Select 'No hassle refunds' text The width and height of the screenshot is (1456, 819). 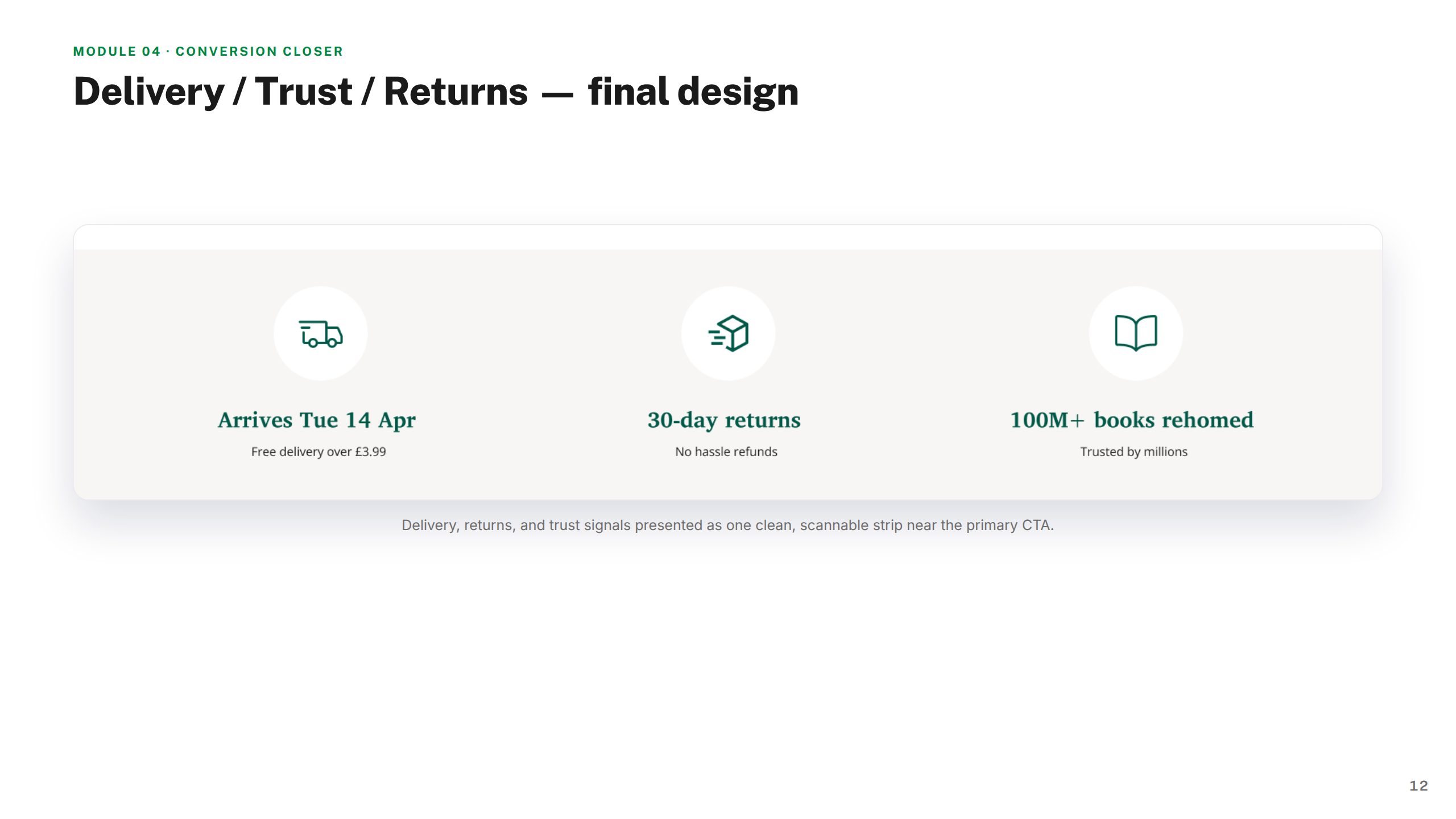click(726, 452)
